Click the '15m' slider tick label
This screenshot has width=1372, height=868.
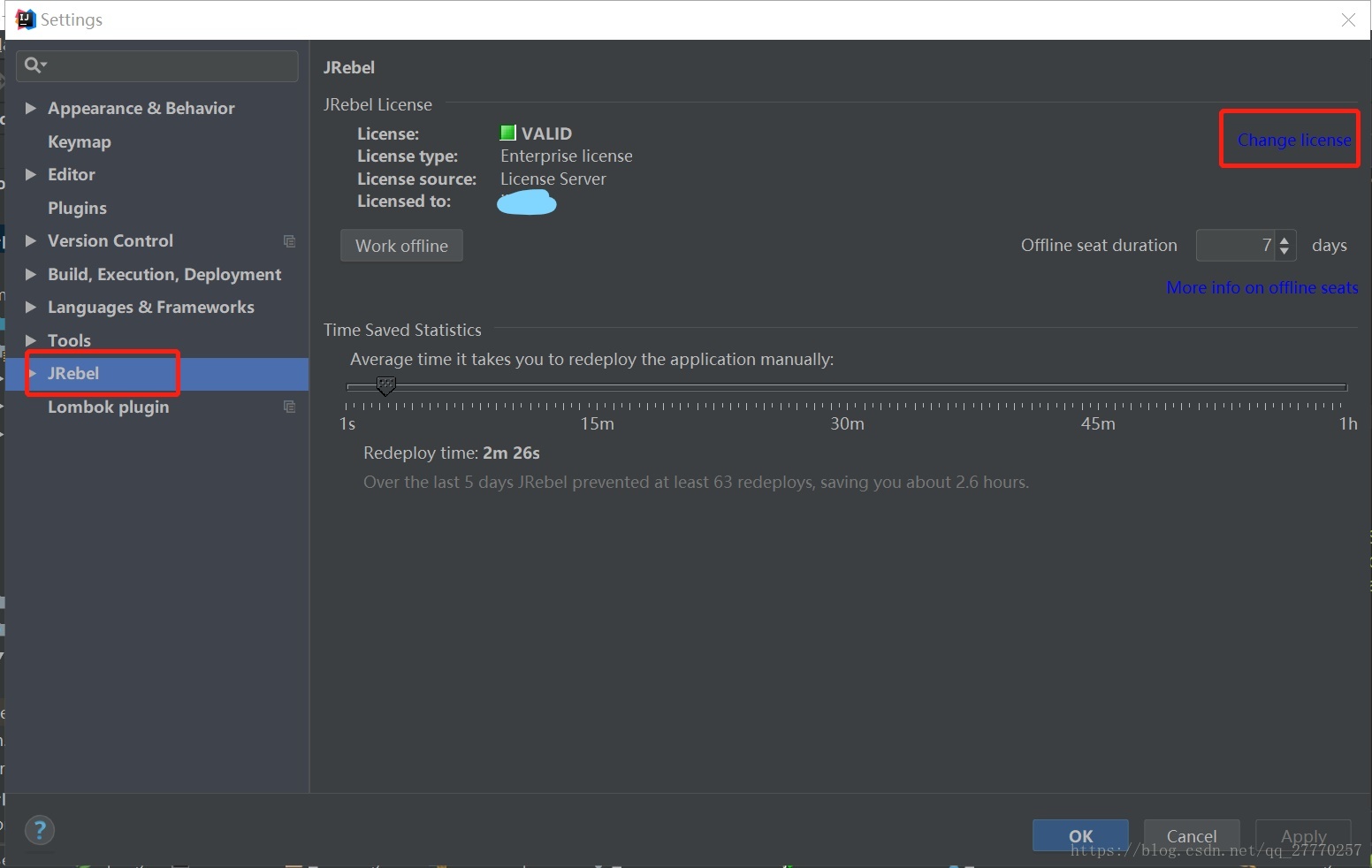[597, 423]
